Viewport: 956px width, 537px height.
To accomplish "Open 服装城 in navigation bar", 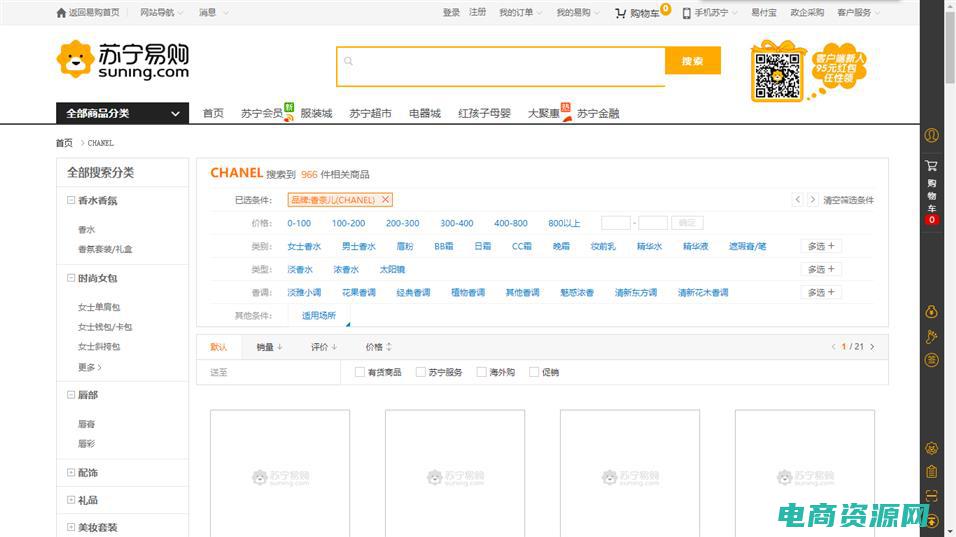I will [316, 113].
